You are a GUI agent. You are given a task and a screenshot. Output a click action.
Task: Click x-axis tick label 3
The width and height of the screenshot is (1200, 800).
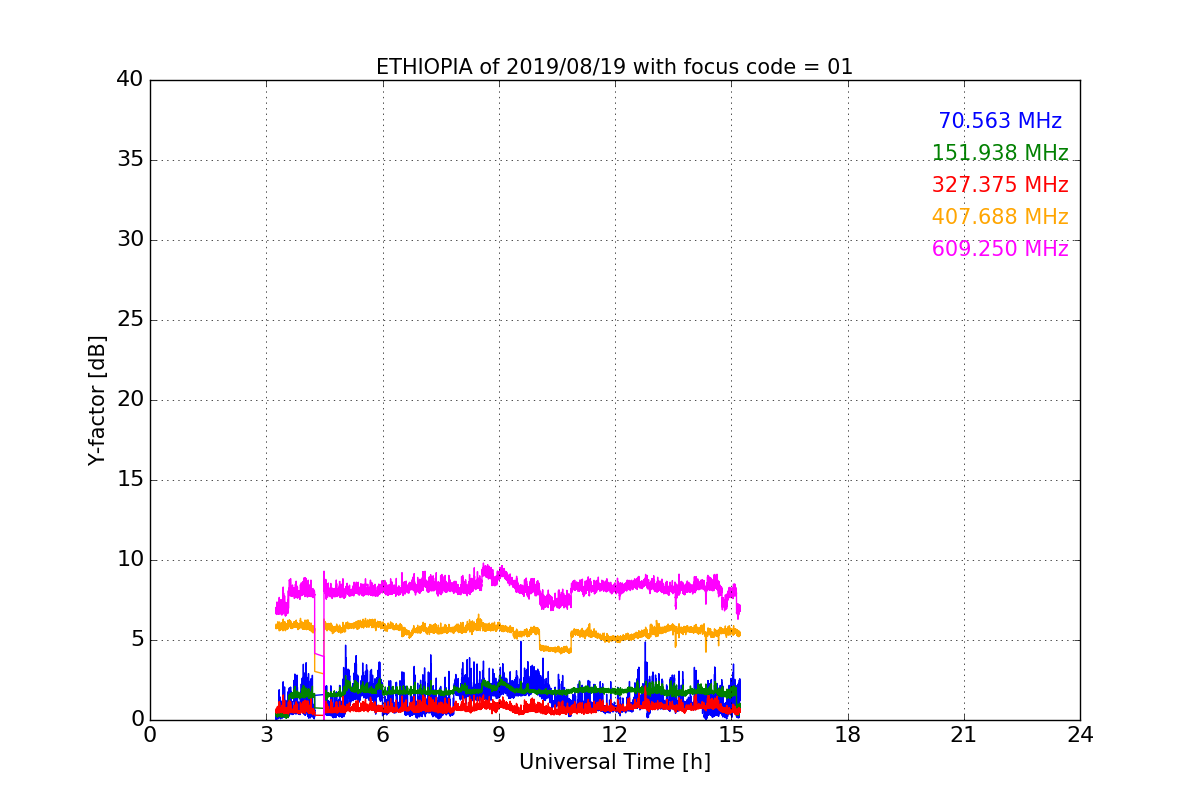pyautogui.click(x=266, y=734)
